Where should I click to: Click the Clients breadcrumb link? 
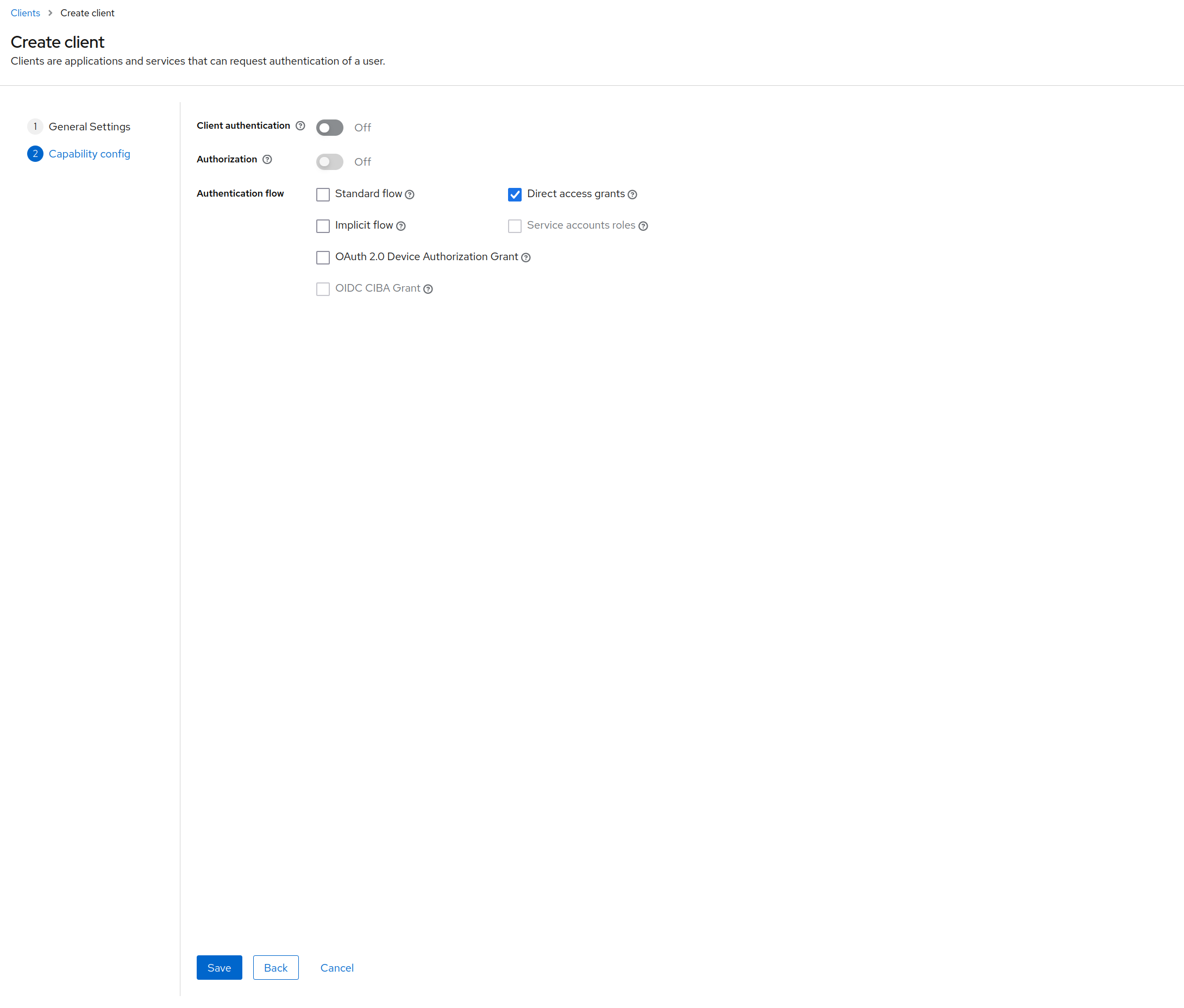coord(25,13)
